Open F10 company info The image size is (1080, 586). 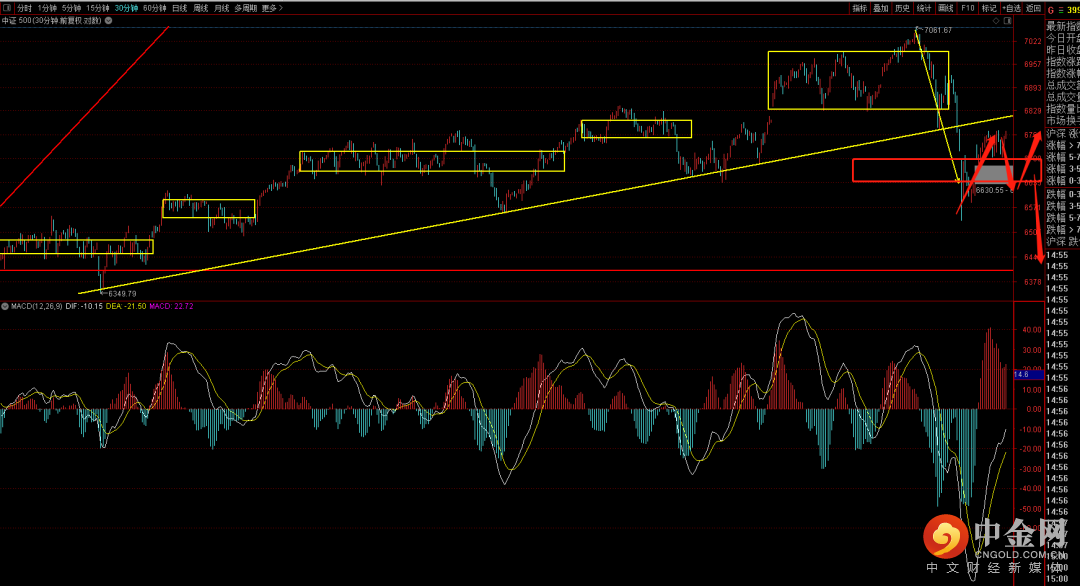(968, 8)
